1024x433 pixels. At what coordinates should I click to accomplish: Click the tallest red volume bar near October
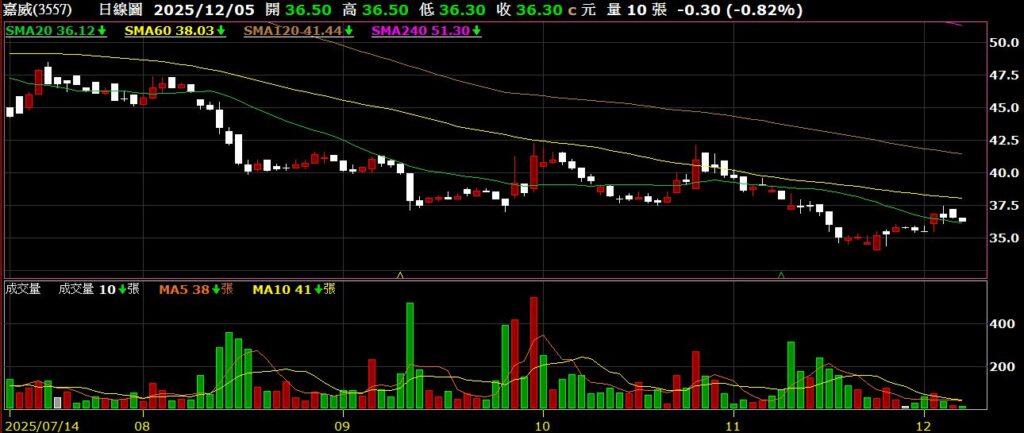(x=533, y=352)
